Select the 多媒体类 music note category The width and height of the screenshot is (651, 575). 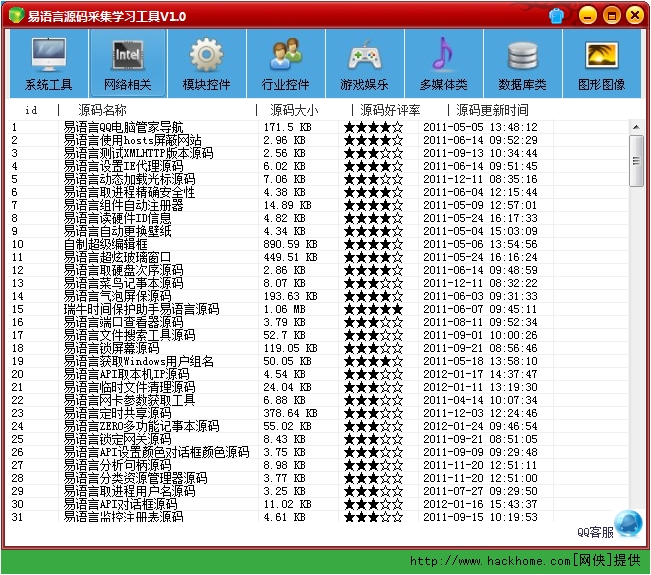tap(443, 64)
